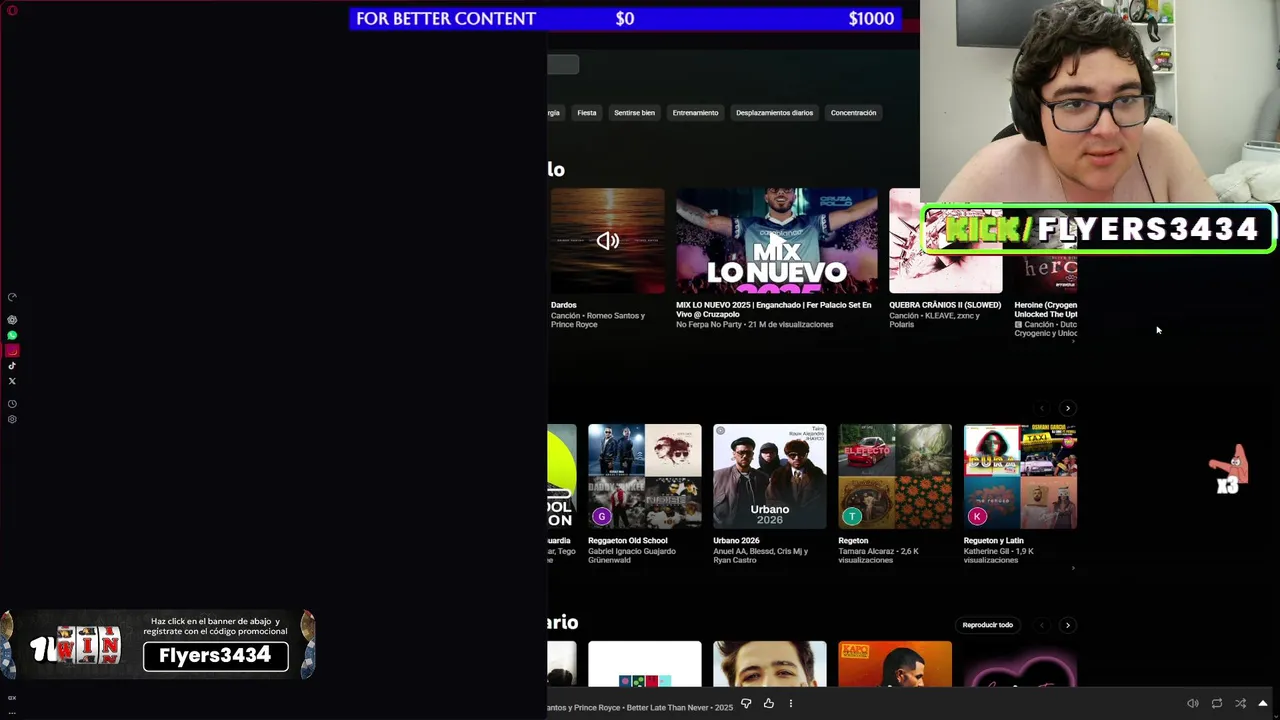Click the Flyers3434 promo code banner button
Screen dimensions: 1280x720
pyautogui.click(x=215, y=656)
